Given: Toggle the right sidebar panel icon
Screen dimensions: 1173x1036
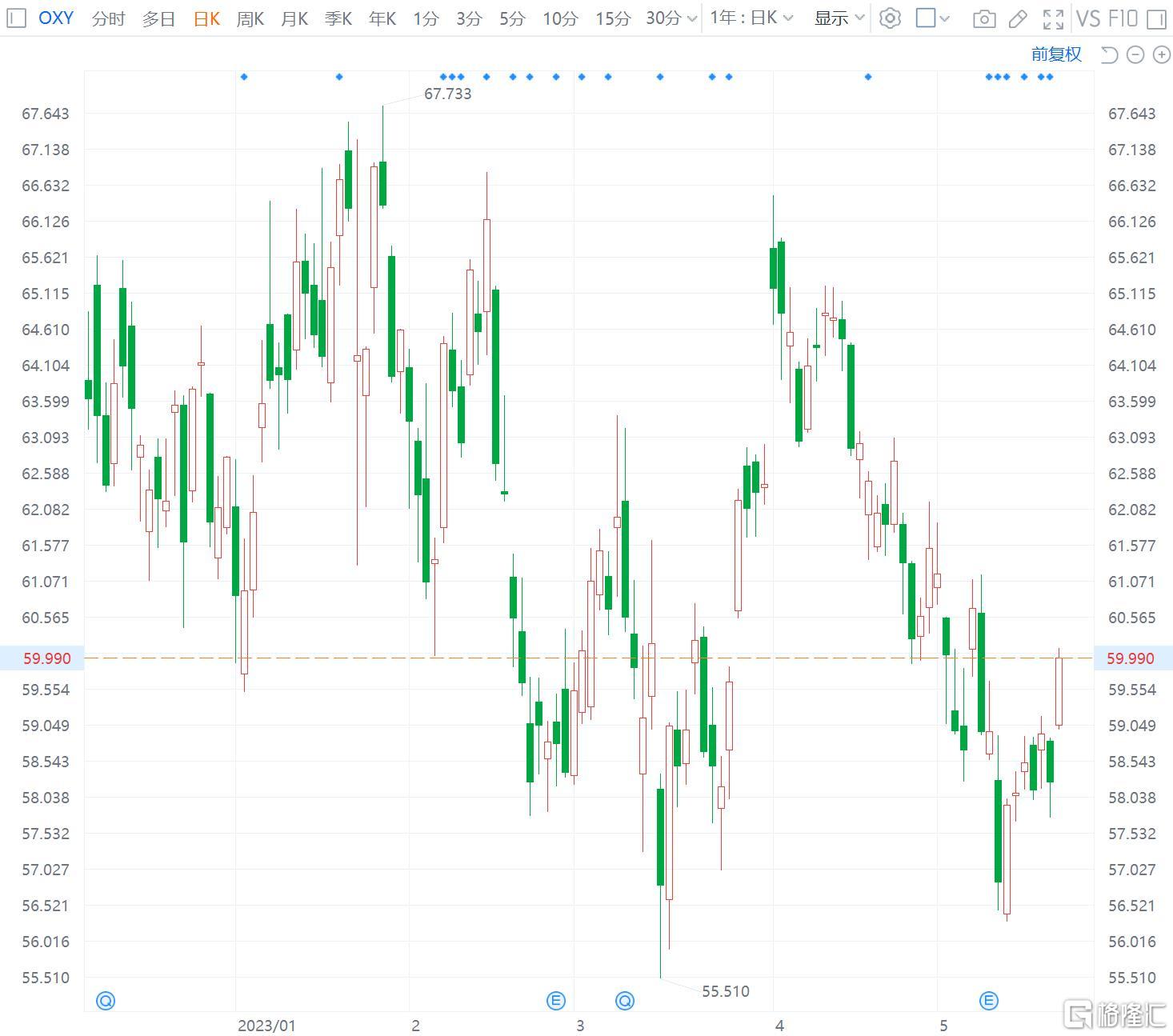Looking at the screenshot, I should 1156,18.
